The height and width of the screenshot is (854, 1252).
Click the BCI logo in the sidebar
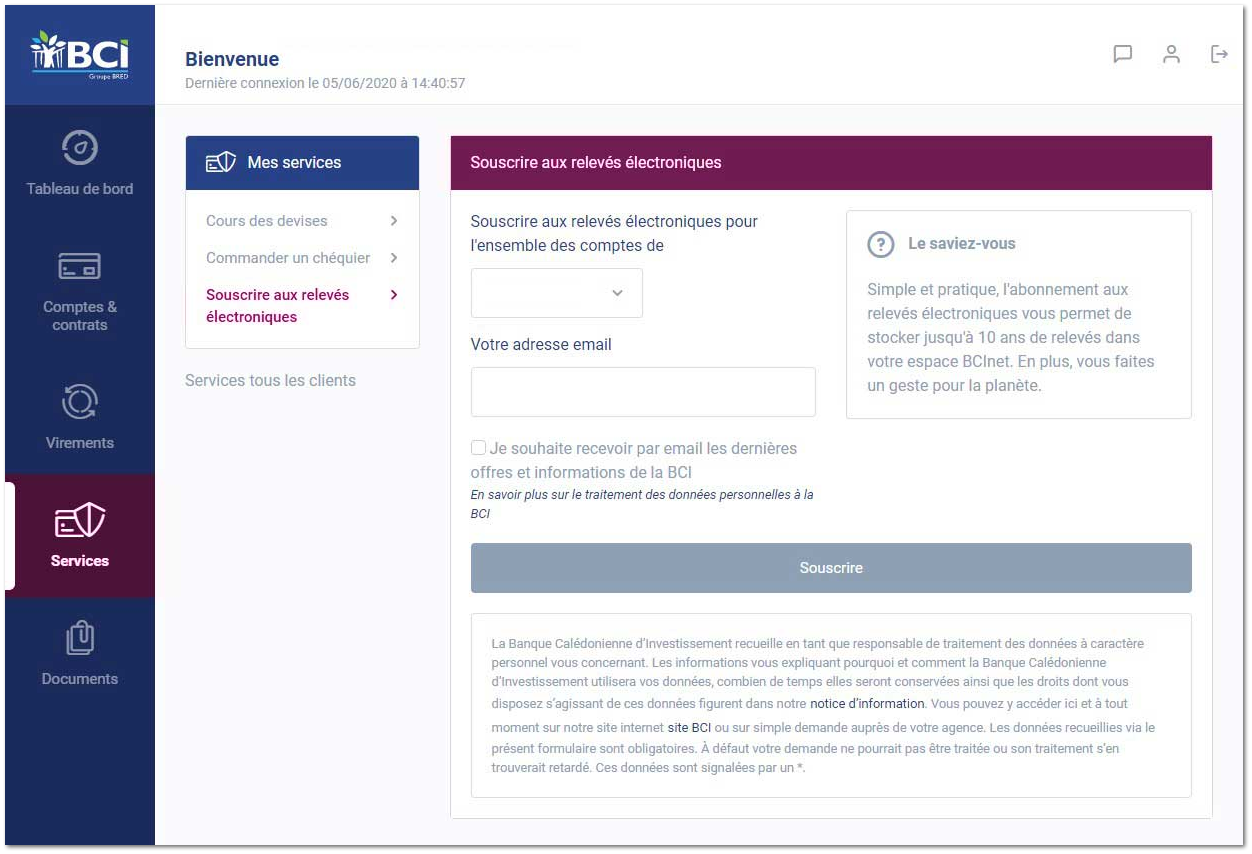click(80, 54)
